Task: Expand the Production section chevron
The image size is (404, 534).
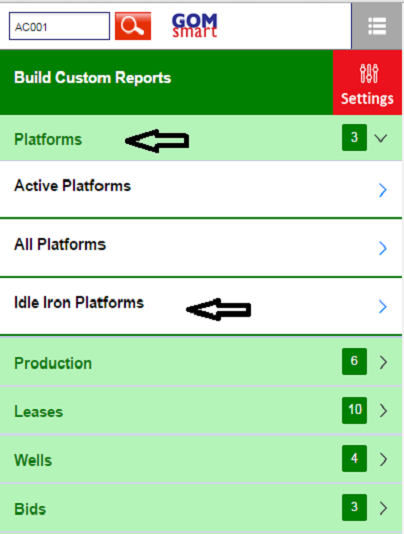Action: [x=383, y=362]
